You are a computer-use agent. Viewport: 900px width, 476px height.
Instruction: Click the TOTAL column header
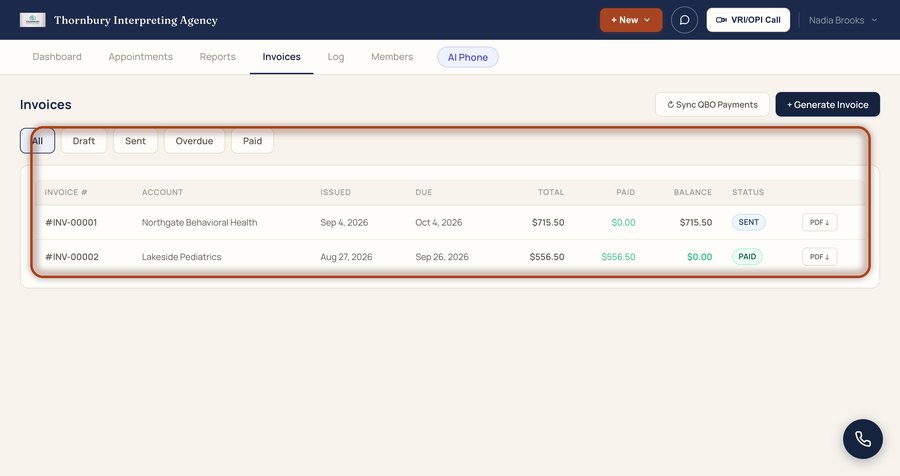pos(551,192)
